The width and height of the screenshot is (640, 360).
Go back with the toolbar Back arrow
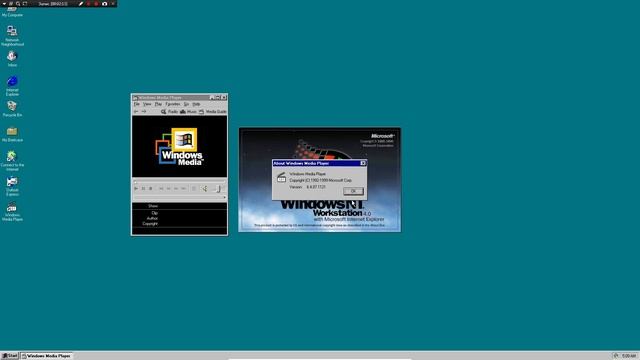(136, 111)
